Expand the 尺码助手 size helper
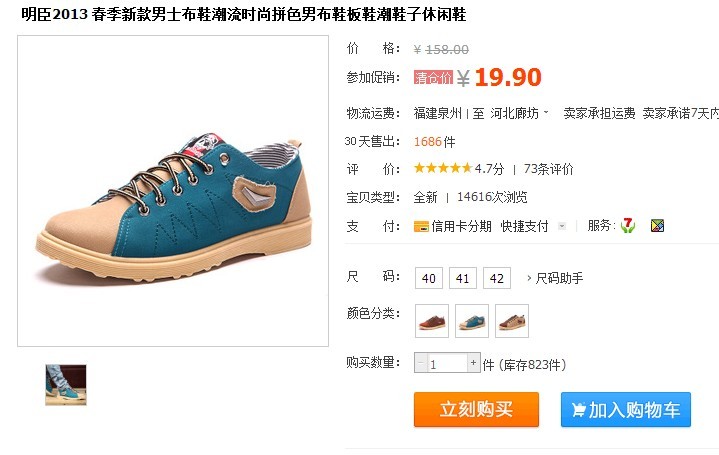This screenshot has height=455, width=719. pyautogui.click(x=555, y=278)
